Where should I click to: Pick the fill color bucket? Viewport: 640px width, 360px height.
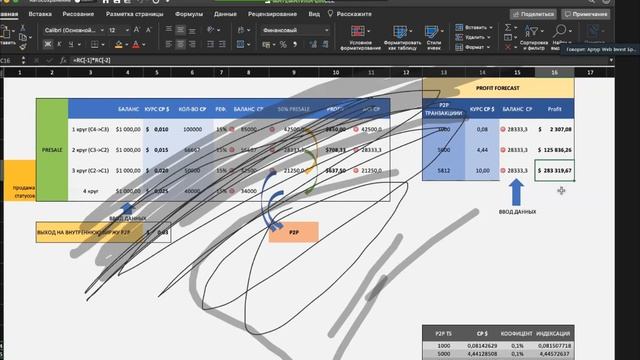[x=118, y=44]
